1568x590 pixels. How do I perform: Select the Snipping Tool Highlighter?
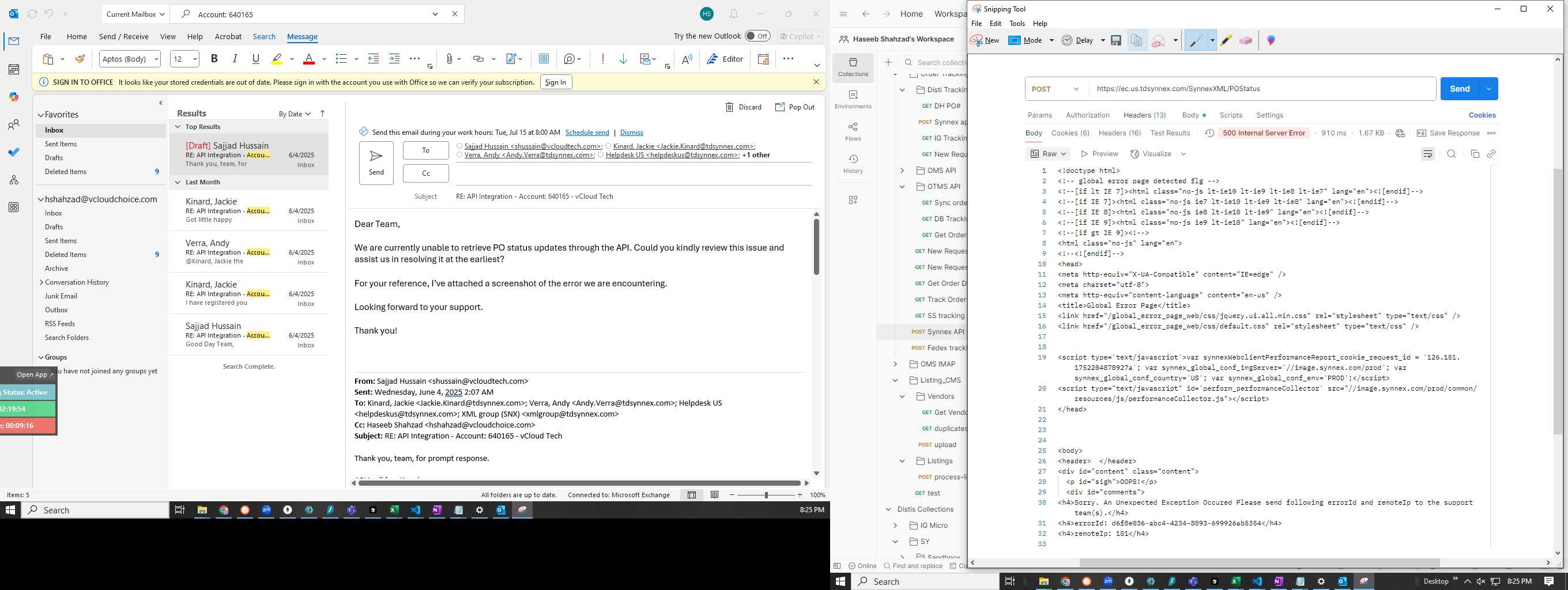(1226, 41)
